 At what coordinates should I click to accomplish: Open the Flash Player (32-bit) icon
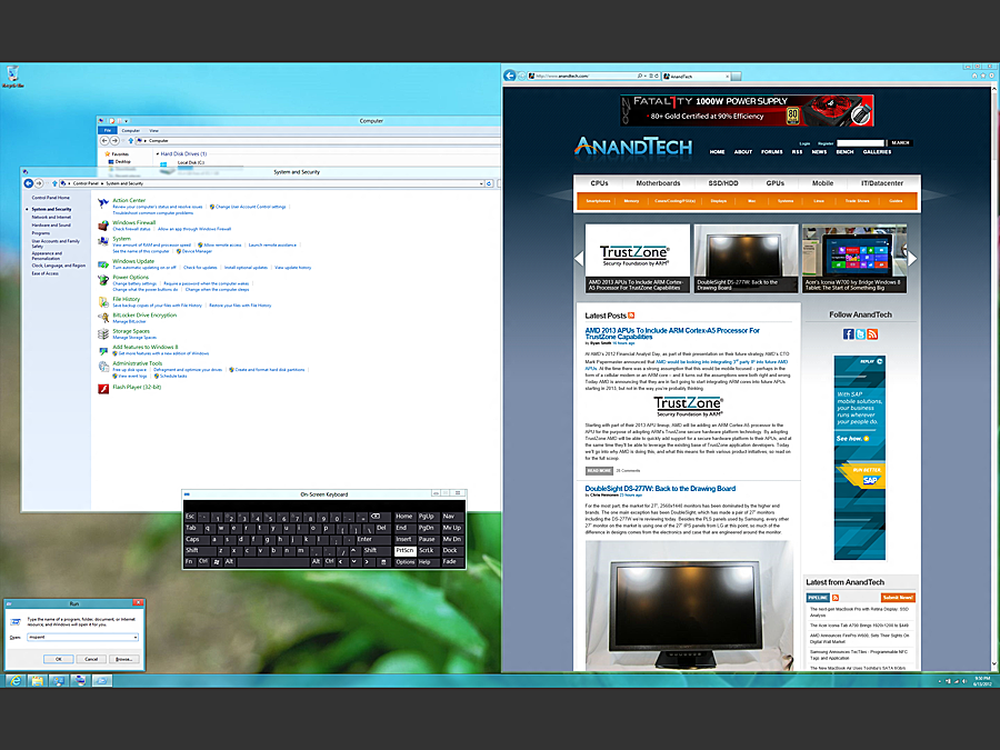pos(103,388)
